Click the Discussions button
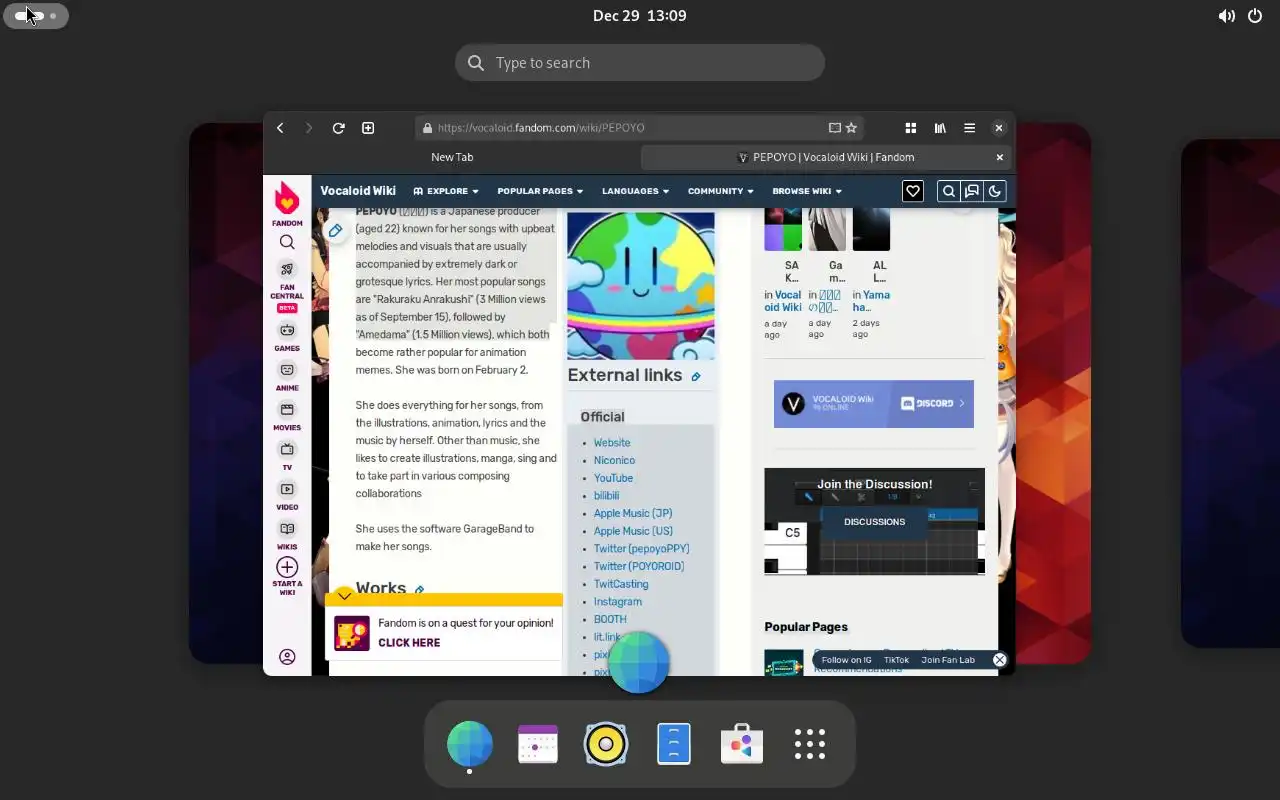This screenshot has height=800, width=1280. pyautogui.click(x=874, y=521)
